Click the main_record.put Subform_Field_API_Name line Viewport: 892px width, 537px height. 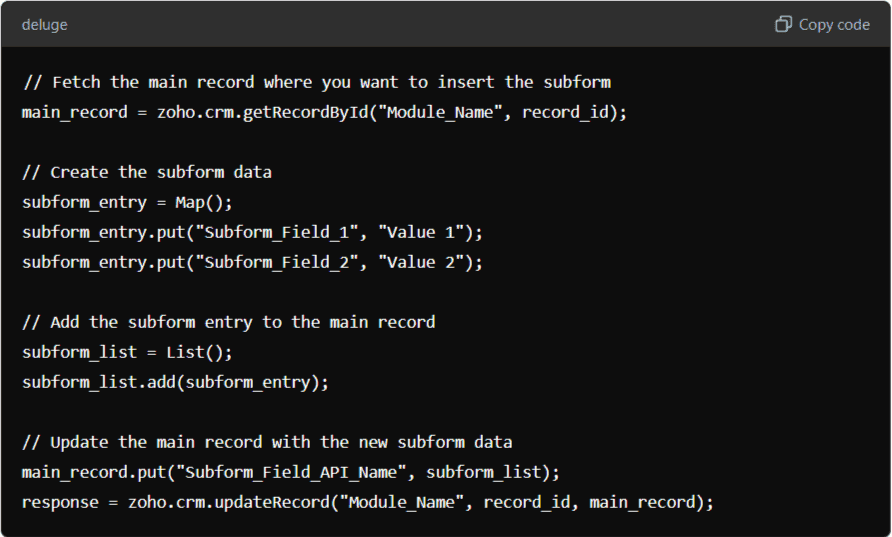click(x=291, y=473)
